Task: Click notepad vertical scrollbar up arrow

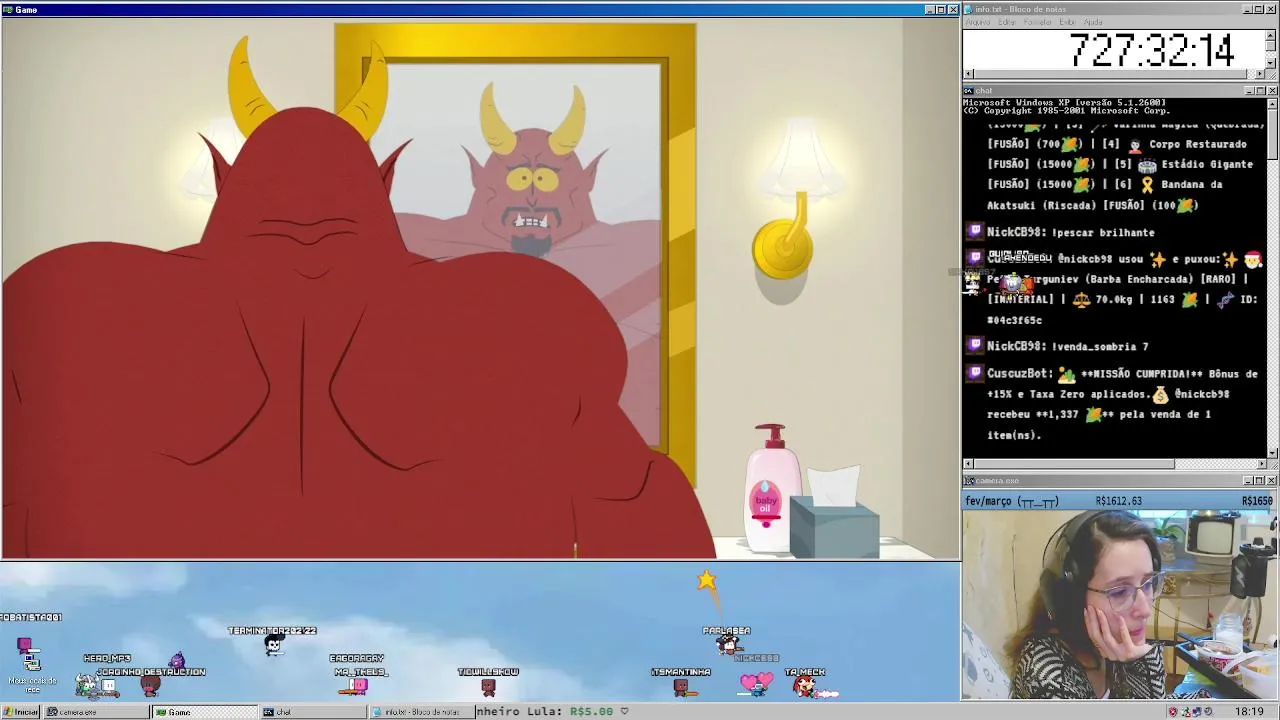Action: click(1271, 34)
